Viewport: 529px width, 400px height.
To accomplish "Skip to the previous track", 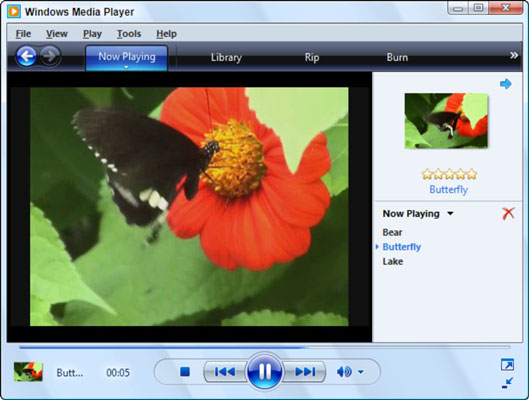I will (225, 372).
